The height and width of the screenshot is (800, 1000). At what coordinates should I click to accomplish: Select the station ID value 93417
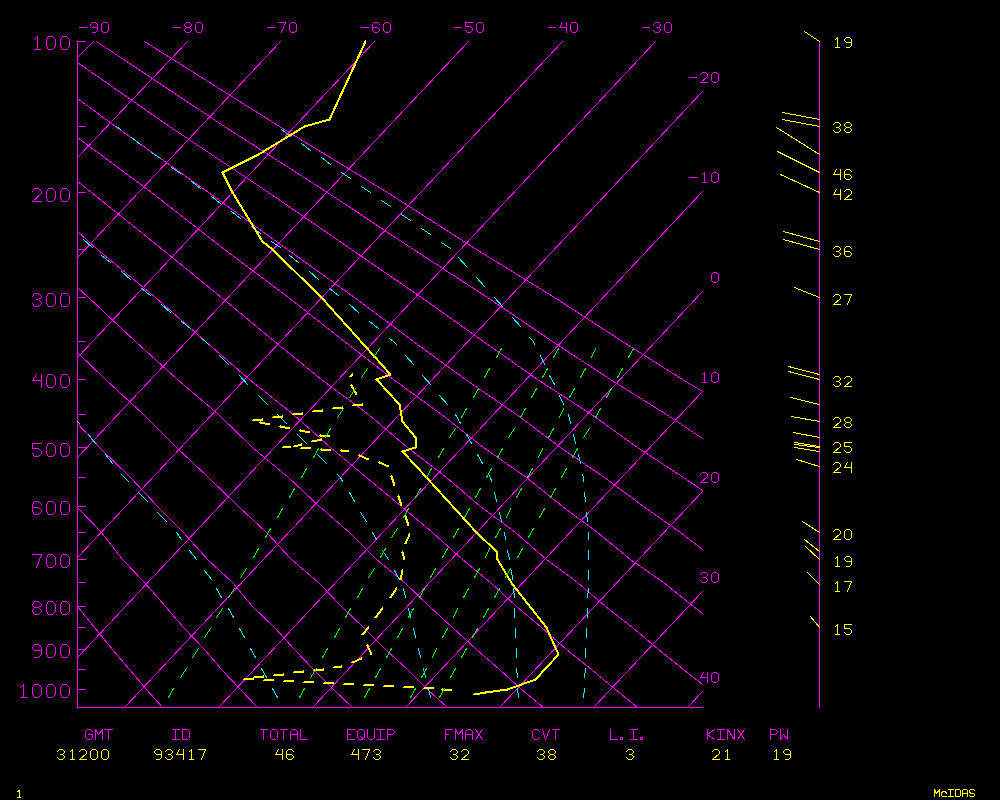(181, 755)
